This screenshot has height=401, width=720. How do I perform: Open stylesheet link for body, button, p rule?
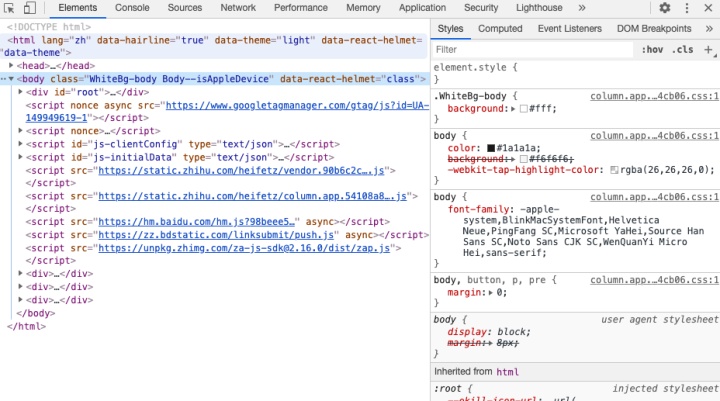click(654, 280)
